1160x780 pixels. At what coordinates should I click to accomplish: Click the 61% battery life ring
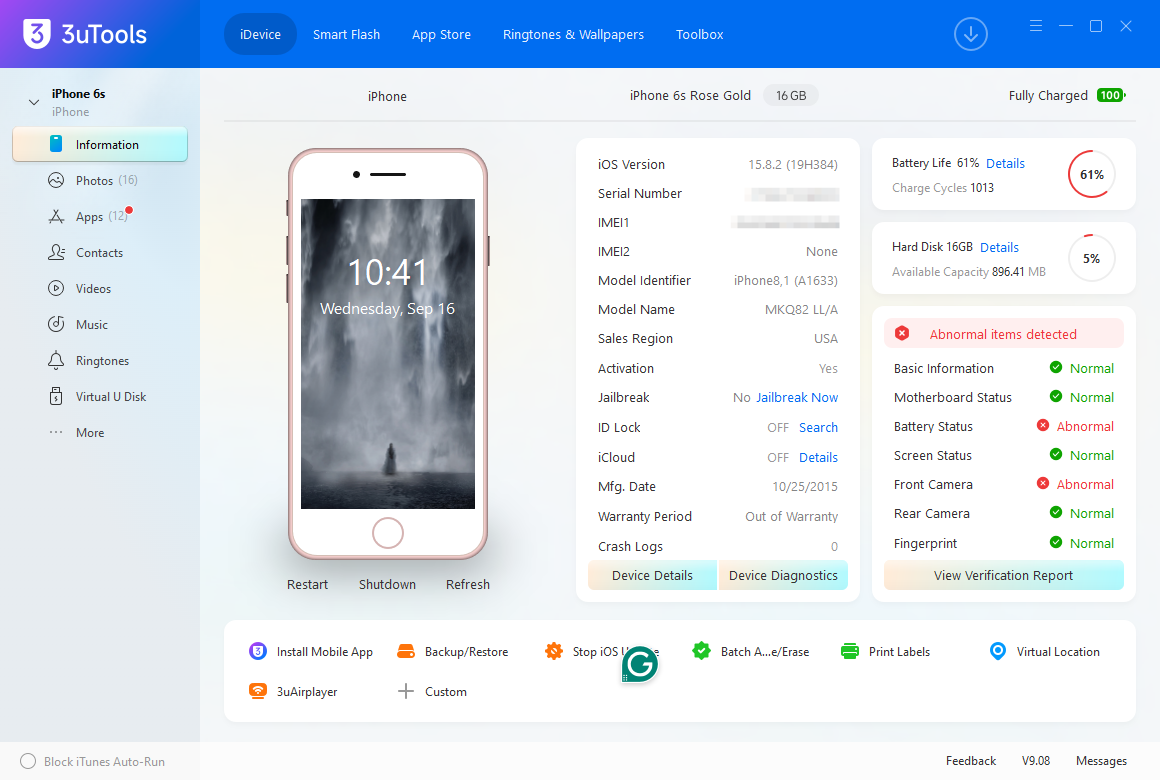point(1091,174)
